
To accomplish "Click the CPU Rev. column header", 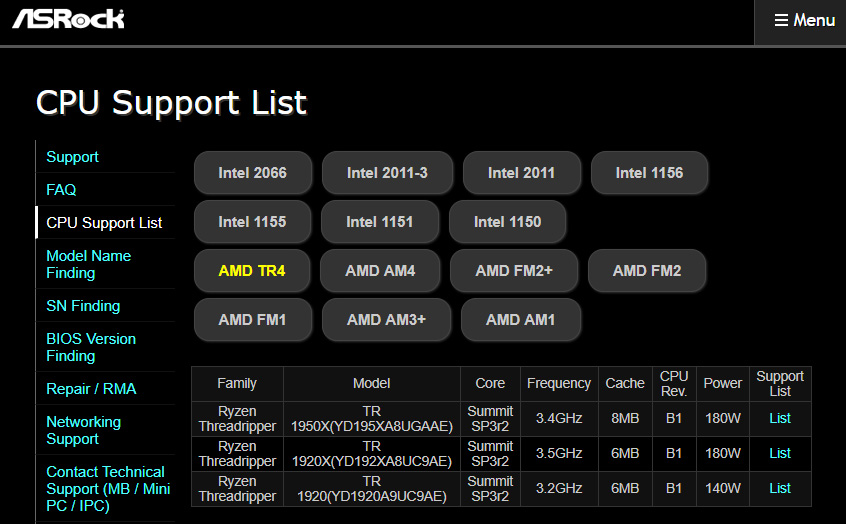I will coord(674,384).
